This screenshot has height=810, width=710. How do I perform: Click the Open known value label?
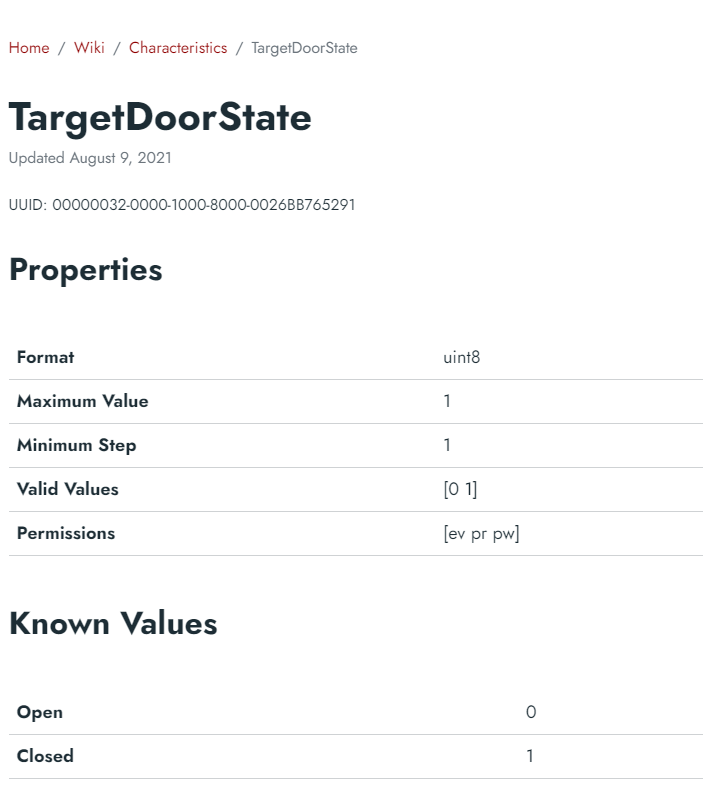click(40, 712)
